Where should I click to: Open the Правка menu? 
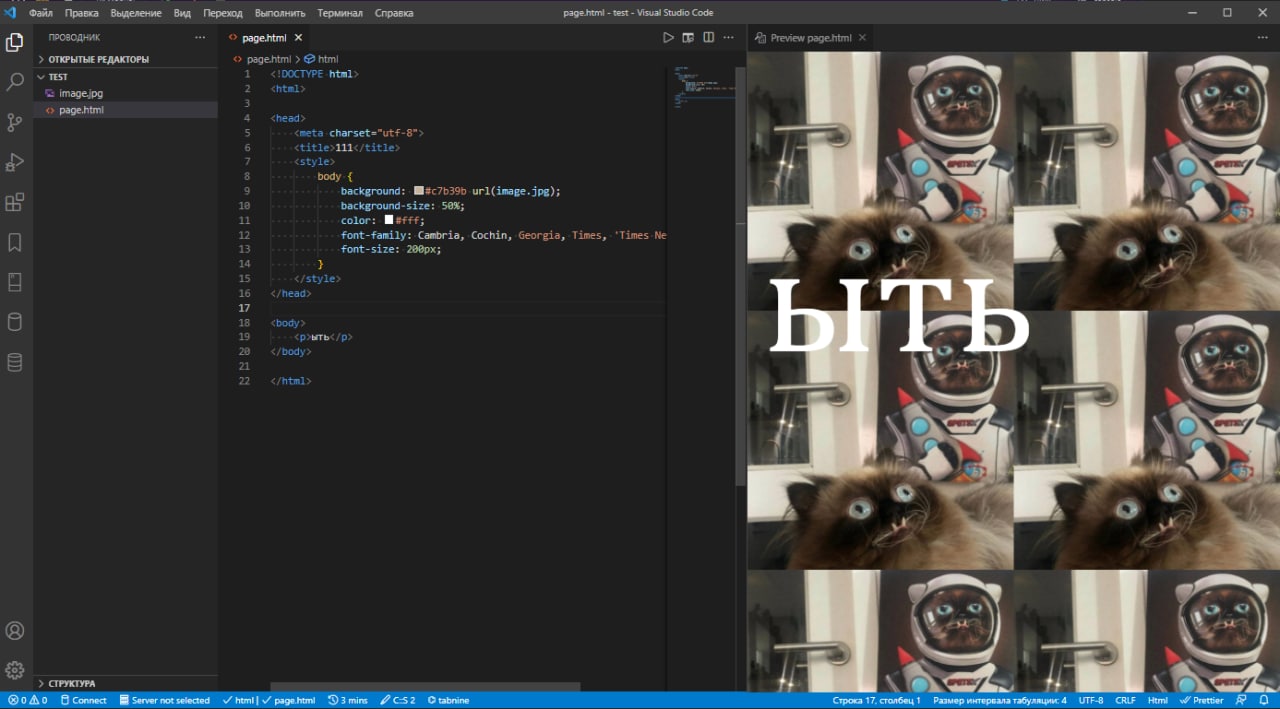(x=82, y=13)
